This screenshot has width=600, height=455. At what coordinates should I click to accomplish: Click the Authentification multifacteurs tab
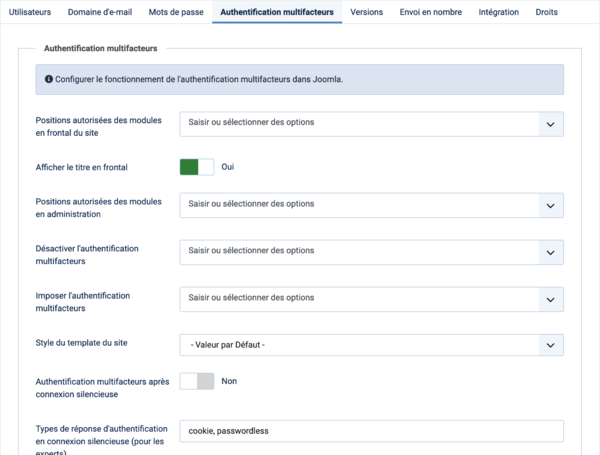[x=277, y=12]
